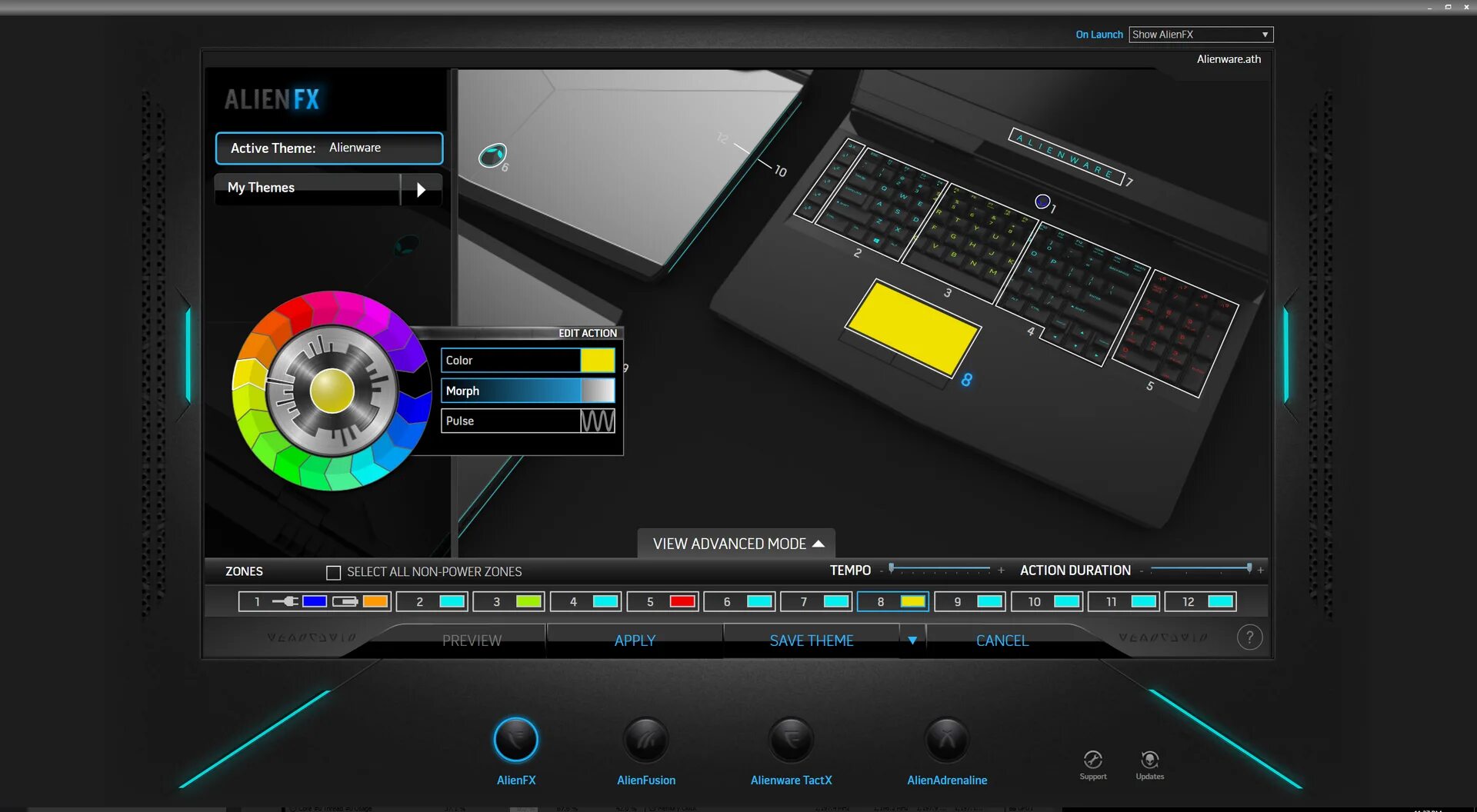This screenshot has width=1477, height=812.
Task: Open the AlienFusion module icon
Action: click(x=645, y=740)
